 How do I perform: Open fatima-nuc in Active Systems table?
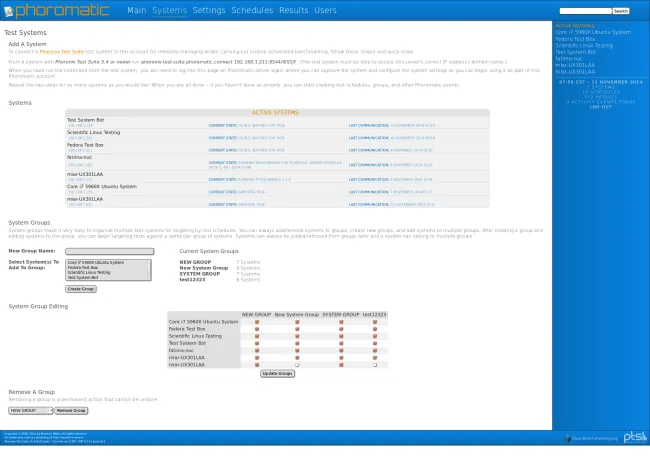point(80,158)
